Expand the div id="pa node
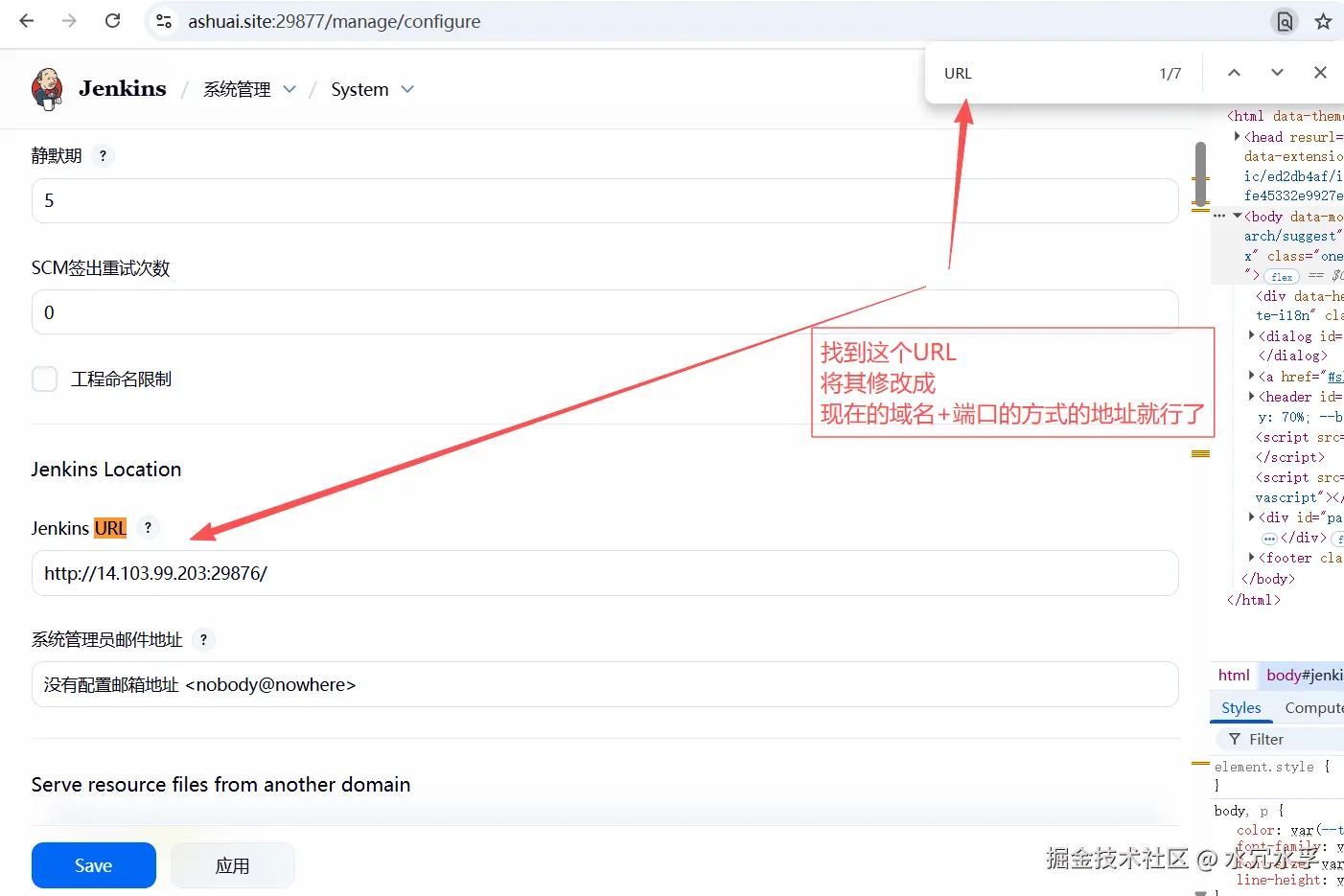 (x=1251, y=517)
